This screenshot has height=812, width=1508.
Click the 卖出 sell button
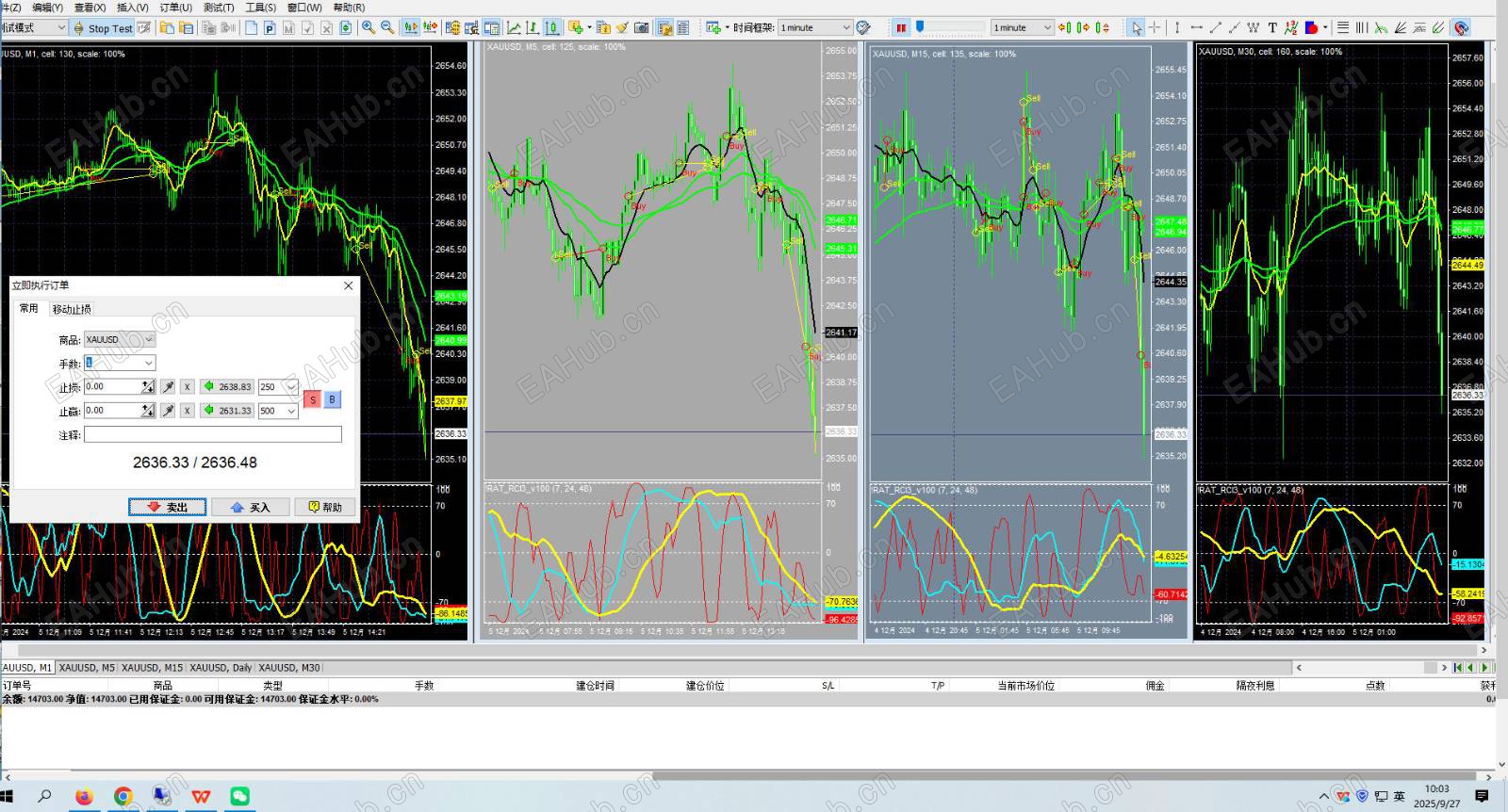(x=167, y=507)
